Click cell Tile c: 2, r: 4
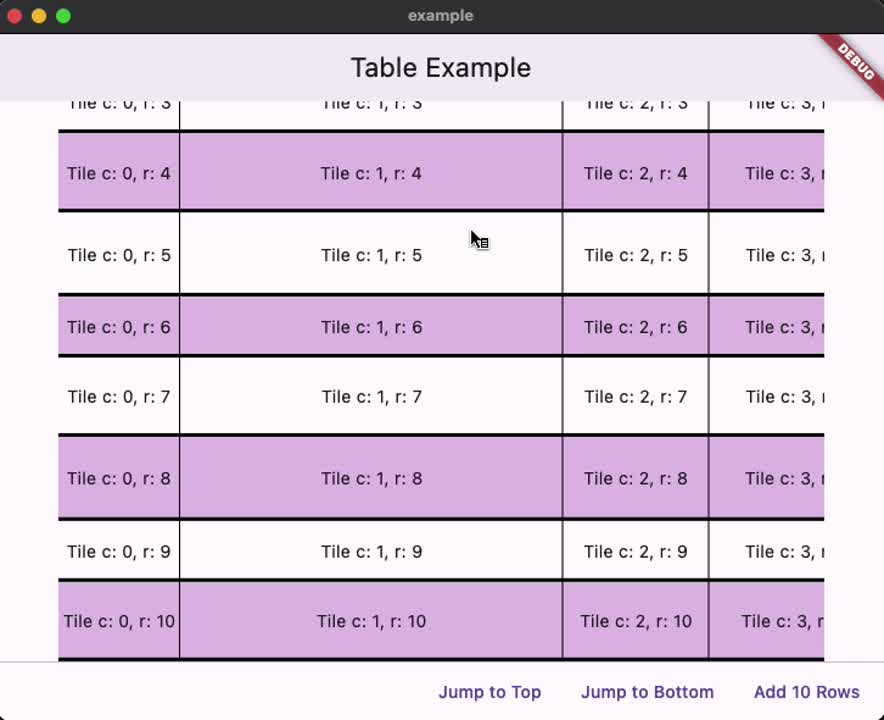 point(635,172)
